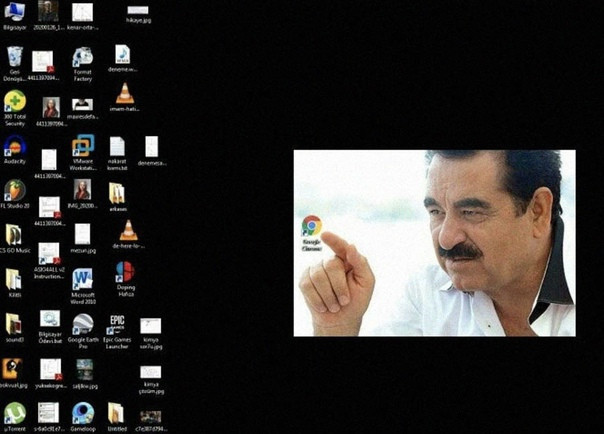Select the Untitled folder
This screenshot has width=604, height=434.
(117, 412)
